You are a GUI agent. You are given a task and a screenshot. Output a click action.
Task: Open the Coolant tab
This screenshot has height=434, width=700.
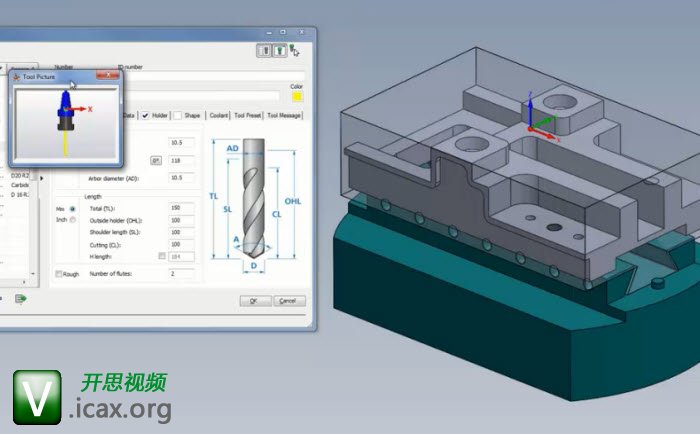(218, 116)
